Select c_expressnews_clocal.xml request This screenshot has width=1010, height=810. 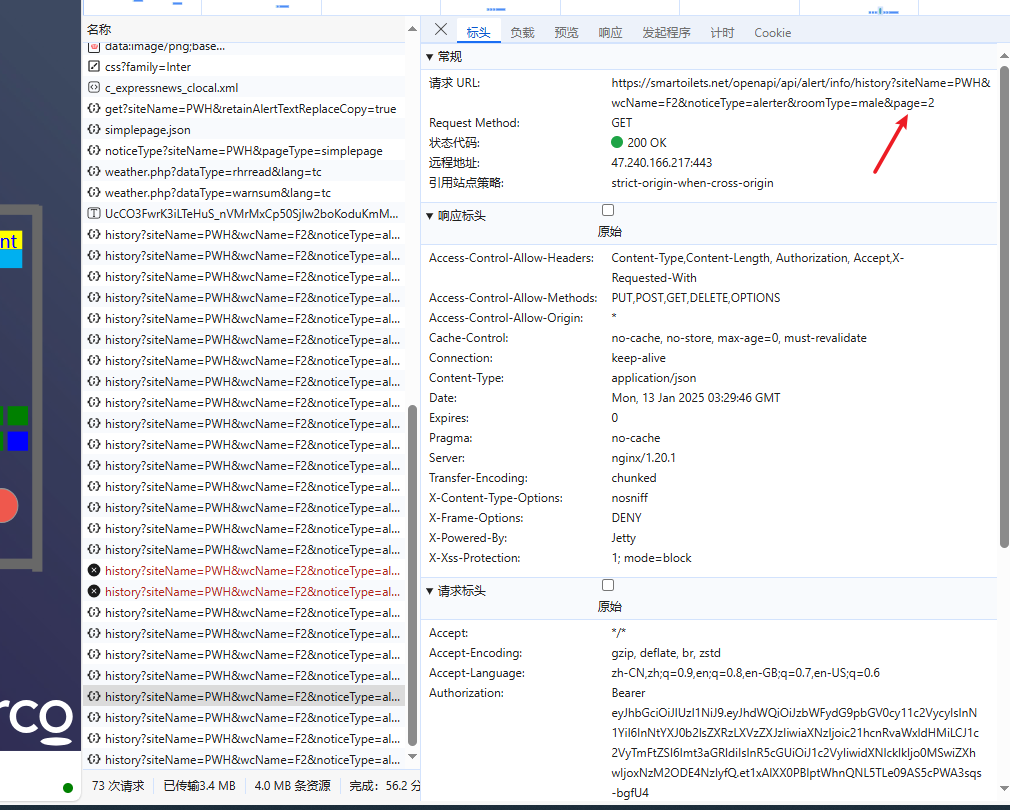[x=245, y=88]
